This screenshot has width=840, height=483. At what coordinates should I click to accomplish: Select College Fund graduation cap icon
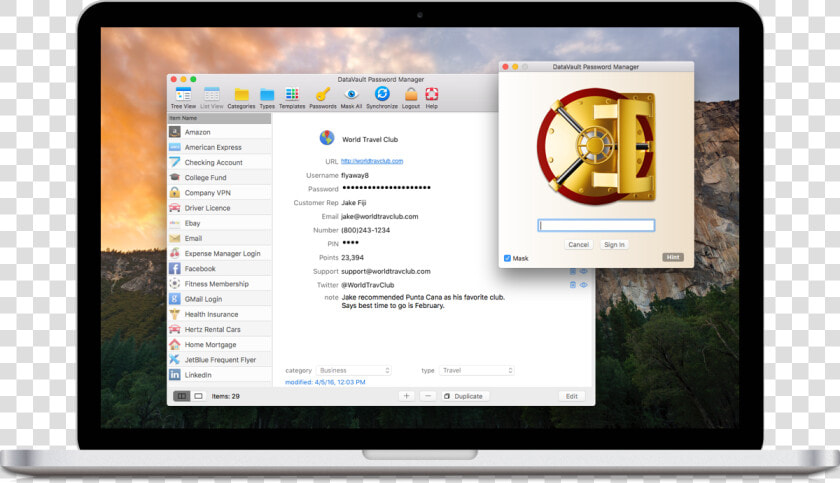coord(175,177)
